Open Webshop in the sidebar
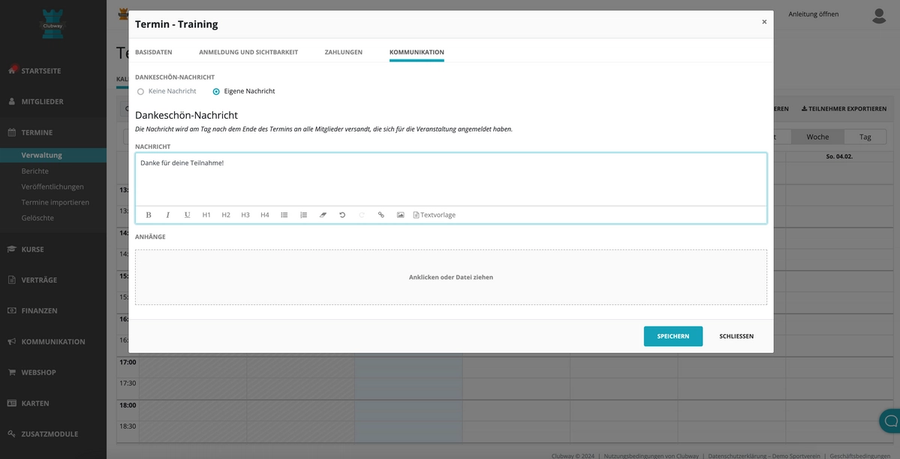Viewport: 900px width, 459px height. (x=38, y=372)
